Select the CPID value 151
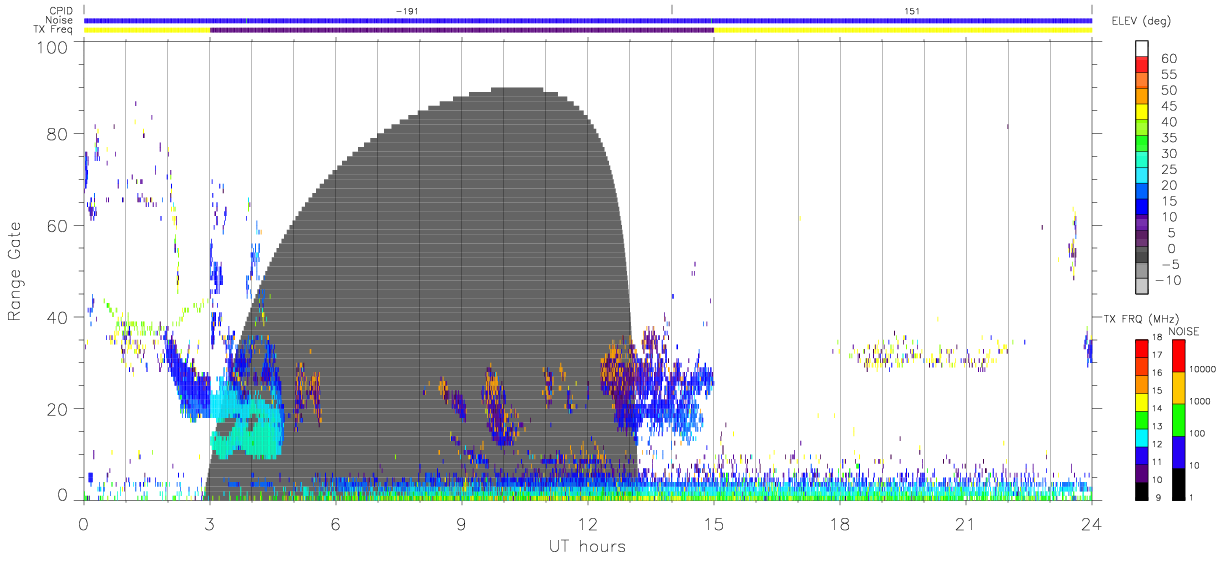 912,11
